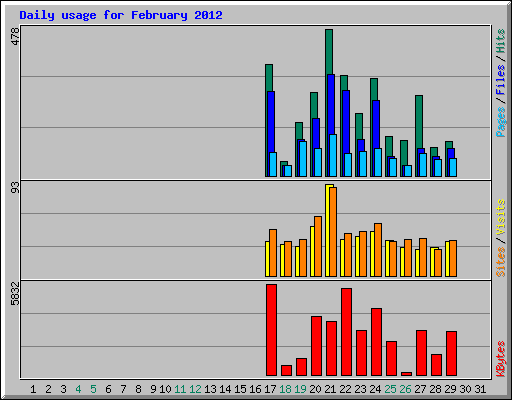Image resolution: width=512 pixels, height=400 pixels.
Task: Click day label 22 on the axis
Action: (x=345, y=389)
